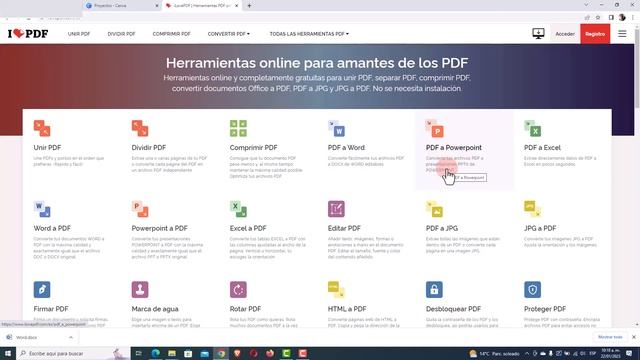Open the PDF a JPG icon

(434, 209)
